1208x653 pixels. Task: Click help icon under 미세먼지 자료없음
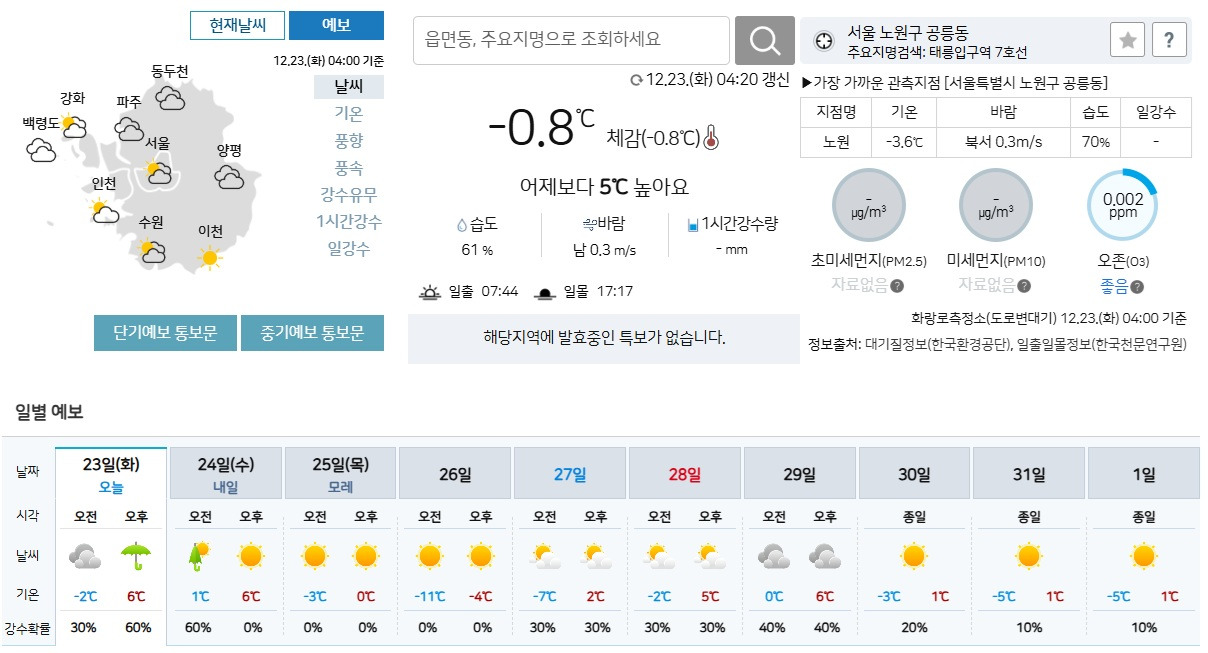[x=1023, y=287]
